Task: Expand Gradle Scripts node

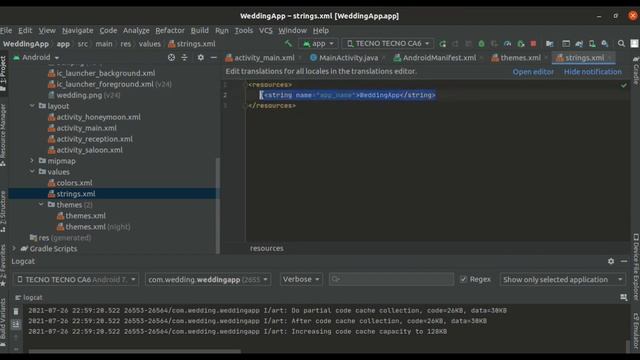Action: coord(14,249)
